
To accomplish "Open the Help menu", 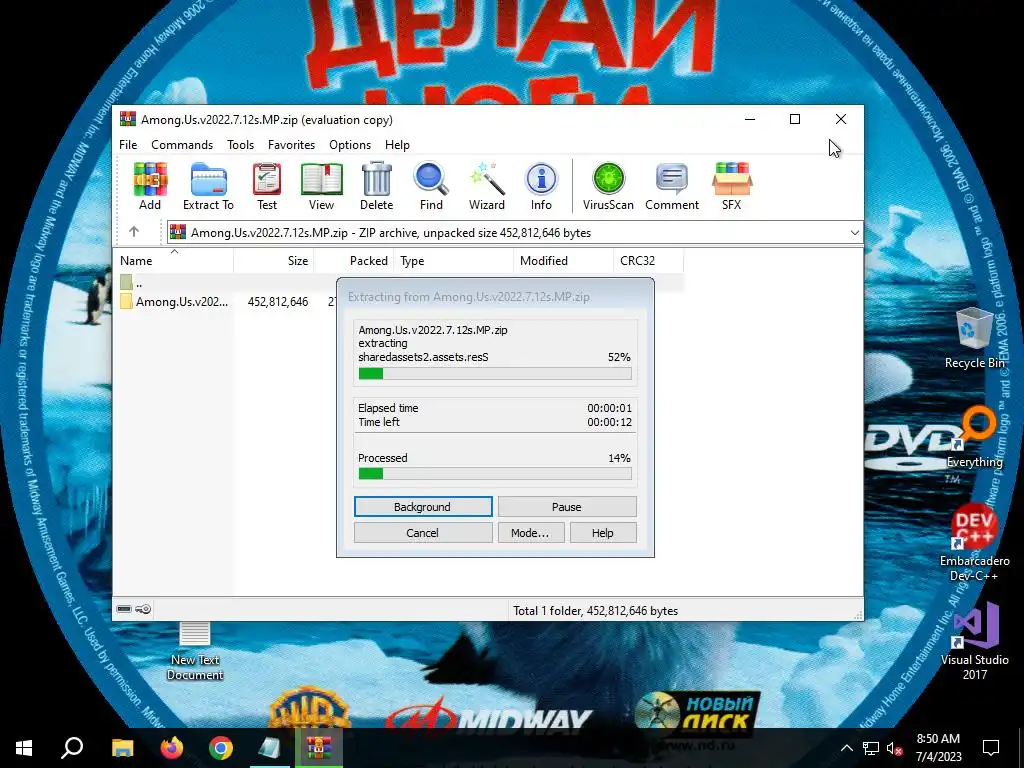I will click(x=397, y=144).
